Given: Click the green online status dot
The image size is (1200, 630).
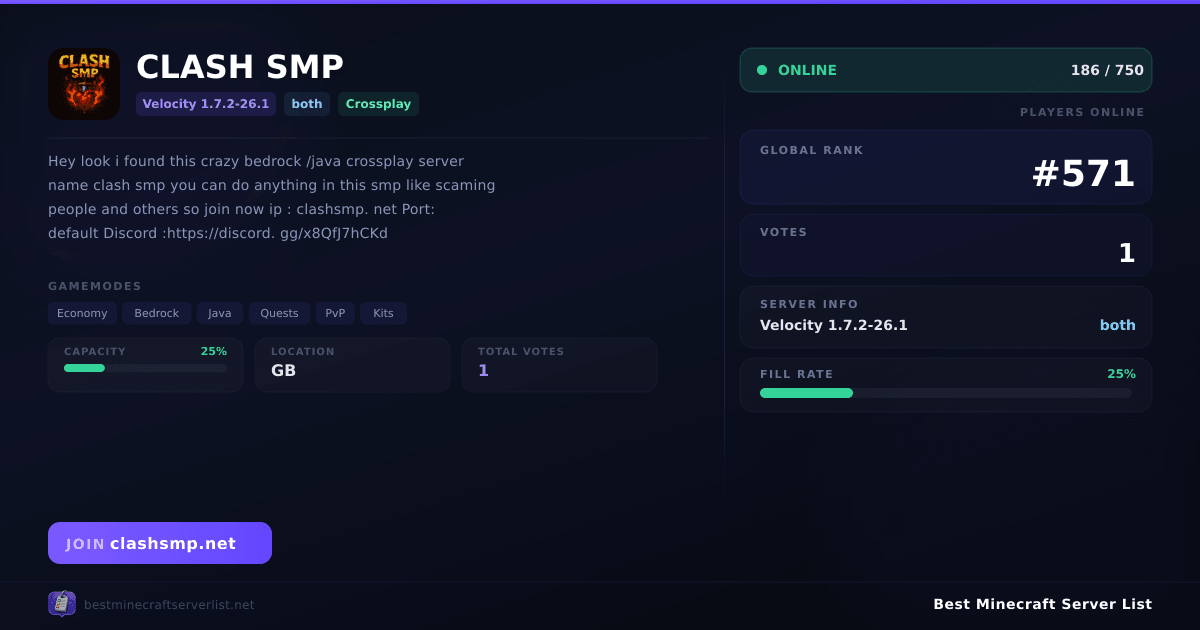Looking at the screenshot, I should point(762,70).
